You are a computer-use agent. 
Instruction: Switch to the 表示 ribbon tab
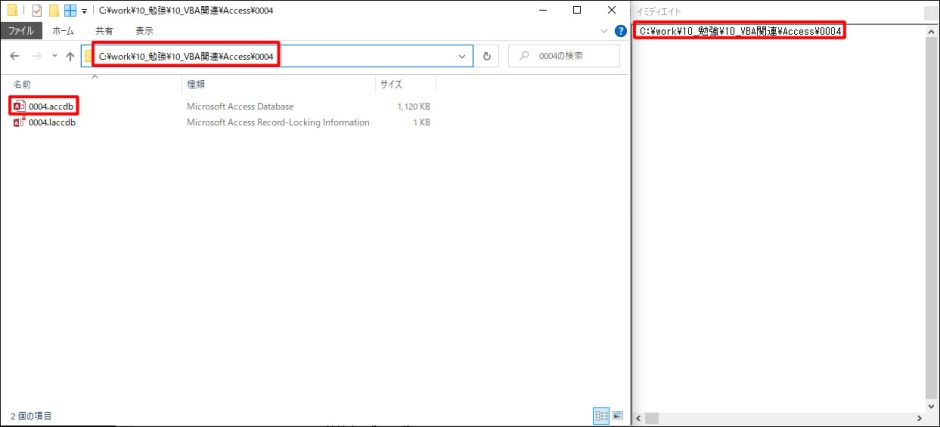click(144, 31)
